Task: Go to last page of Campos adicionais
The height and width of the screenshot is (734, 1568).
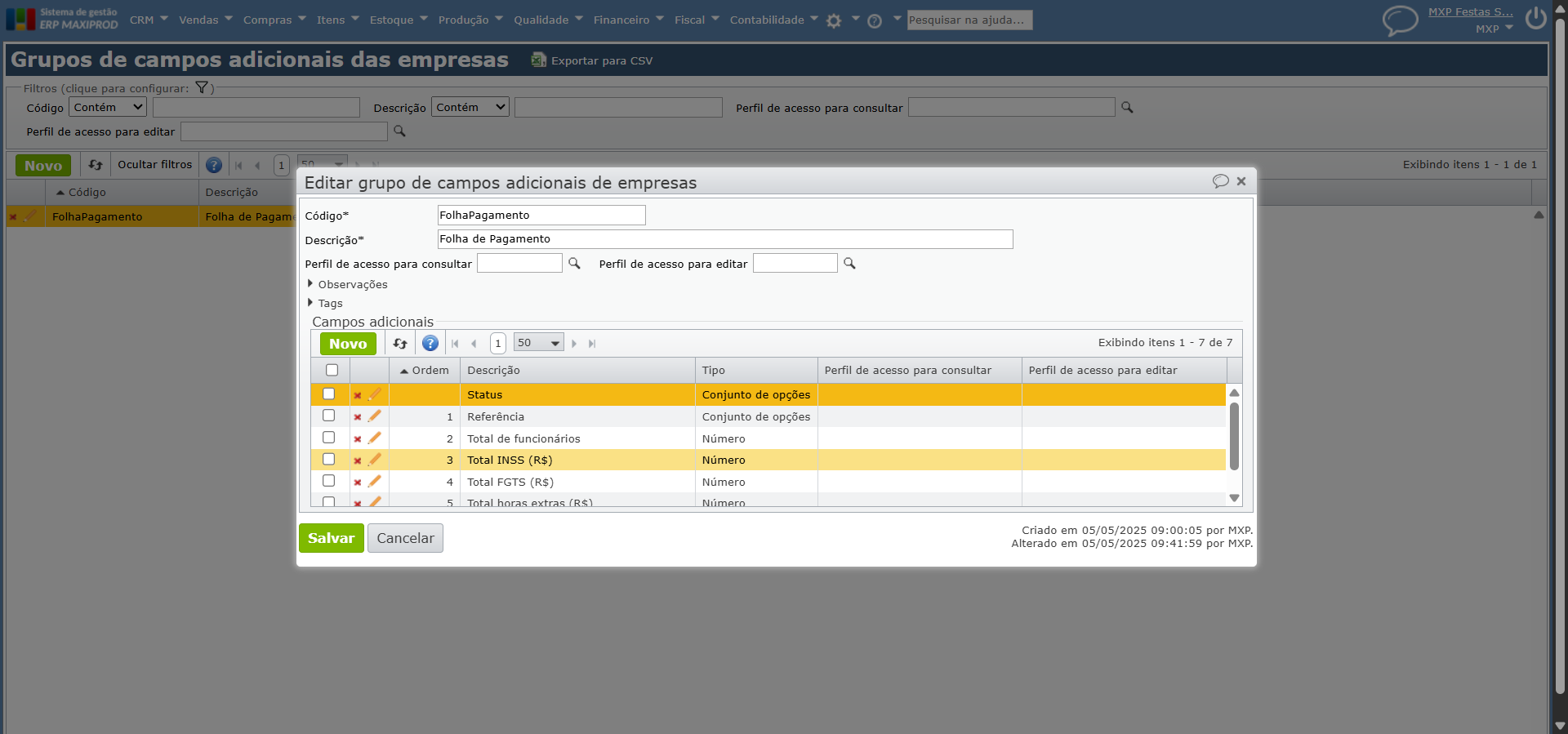Action: pyautogui.click(x=592, y=344)
